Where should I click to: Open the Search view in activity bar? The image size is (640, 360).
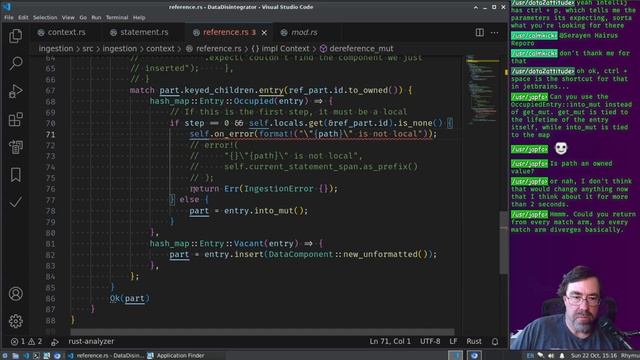point(16,63)
